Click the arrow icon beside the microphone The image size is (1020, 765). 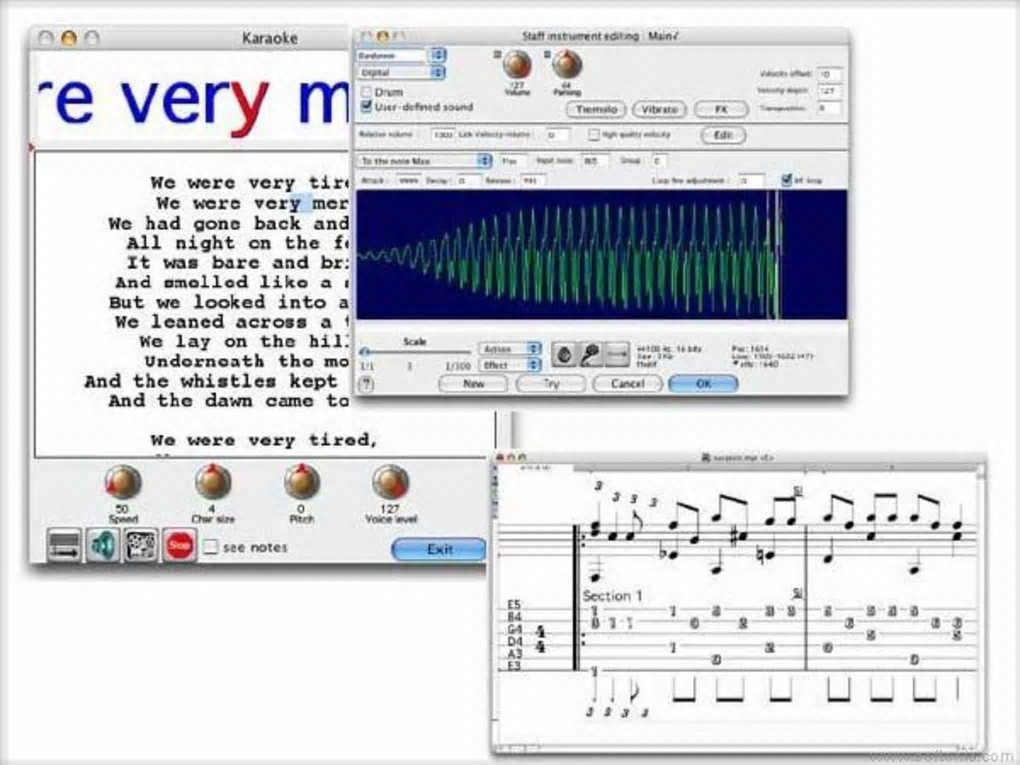click(617, 355)
